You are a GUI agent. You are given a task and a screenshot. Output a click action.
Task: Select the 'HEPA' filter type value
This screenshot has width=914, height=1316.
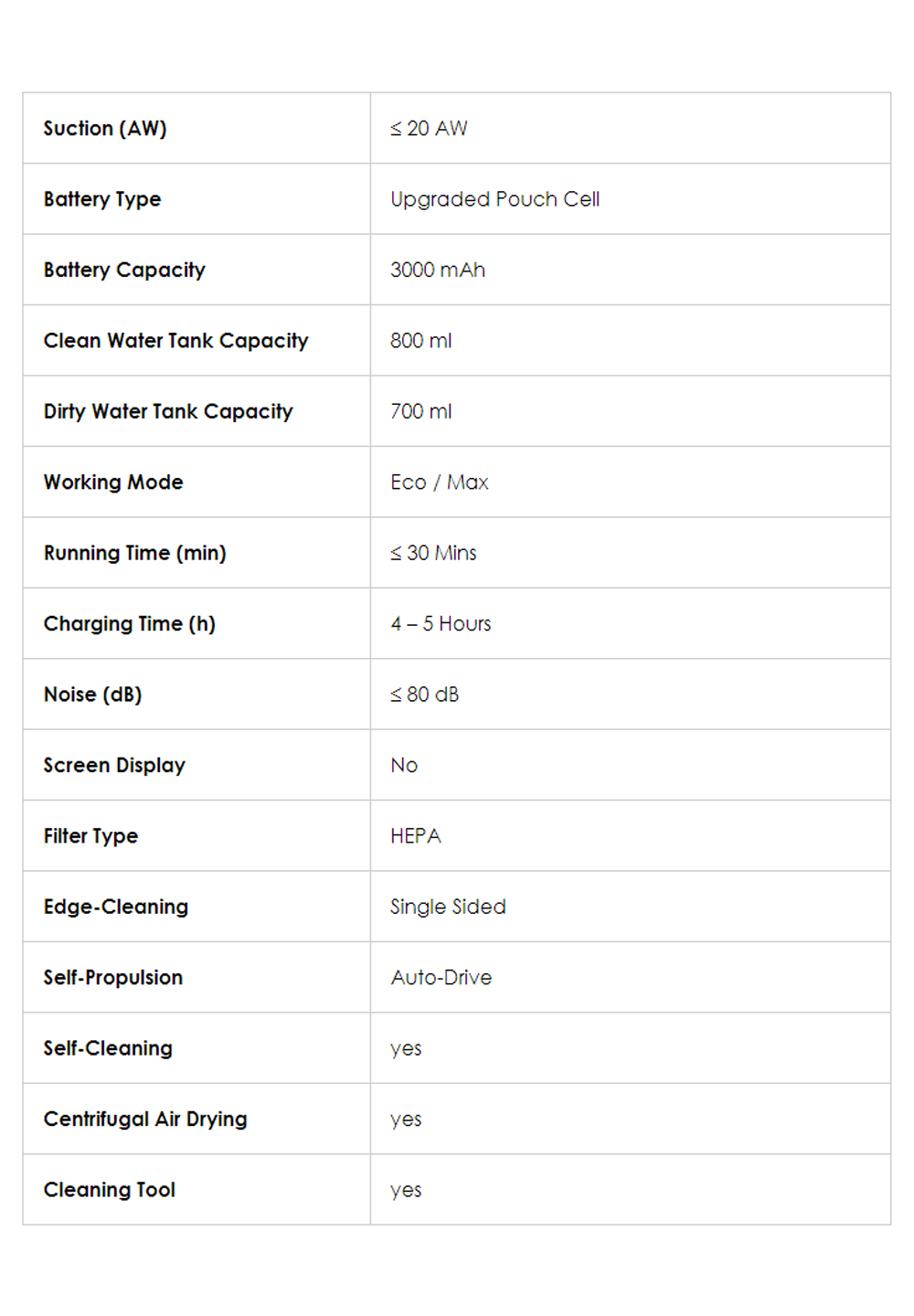(416, 836)
